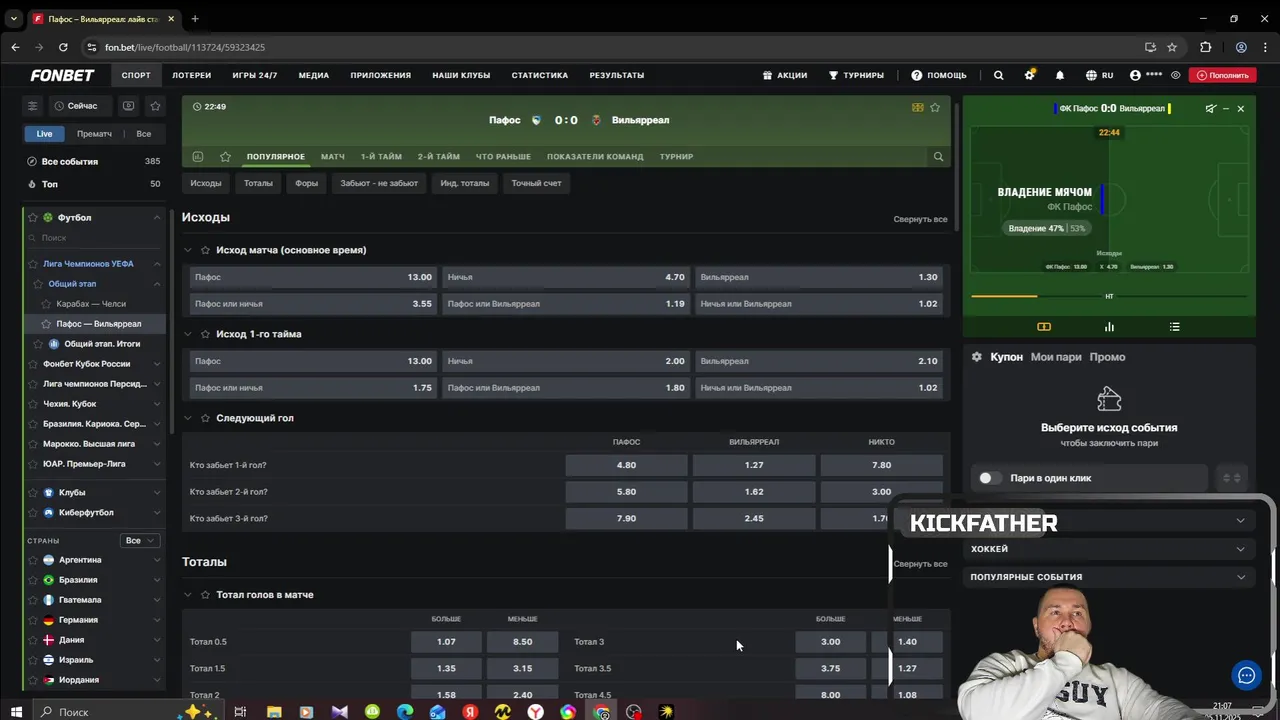Favorite Карабах — Челси star
1280x720 pixels.
46,304
